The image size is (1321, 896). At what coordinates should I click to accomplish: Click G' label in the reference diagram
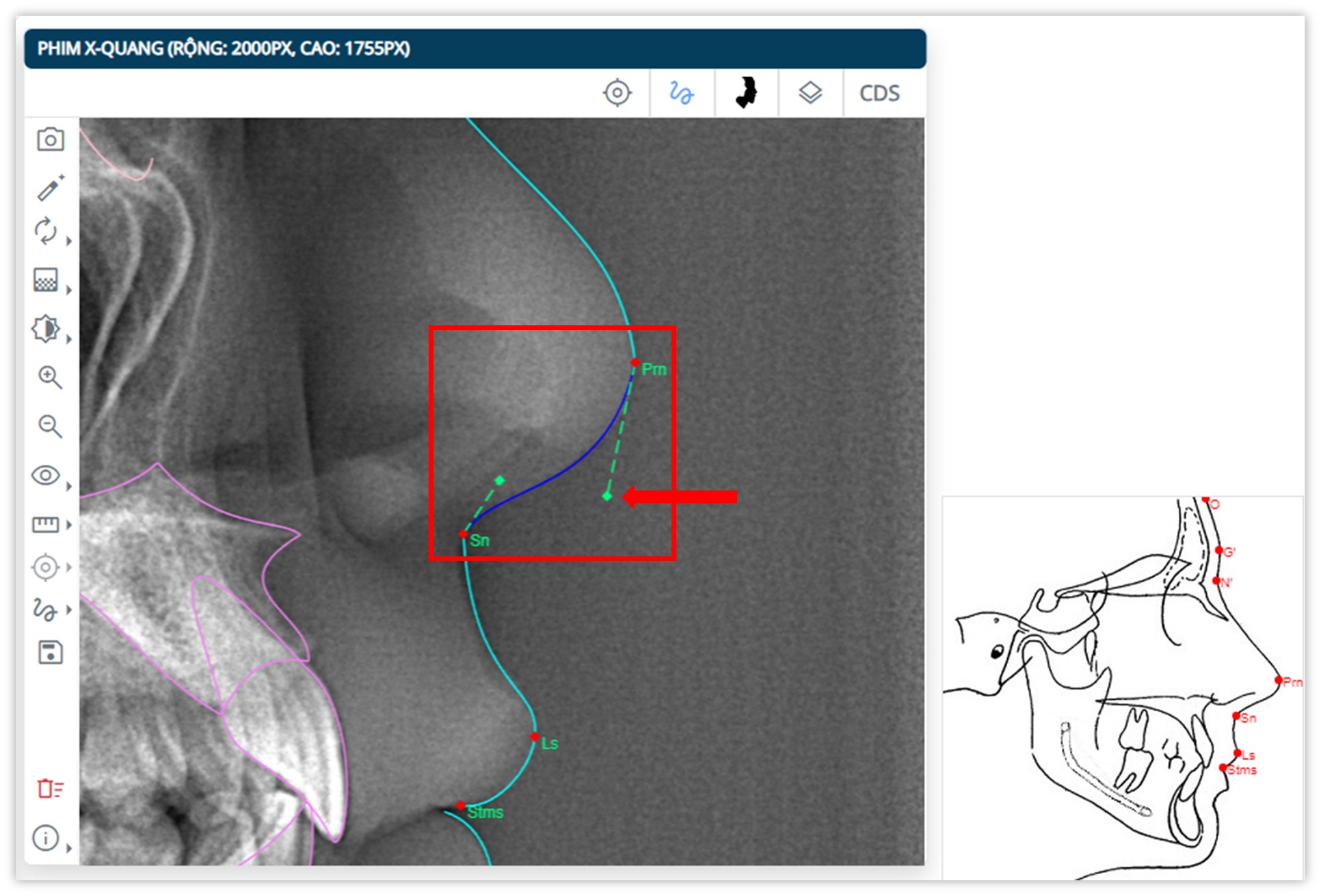point(1229,552)
